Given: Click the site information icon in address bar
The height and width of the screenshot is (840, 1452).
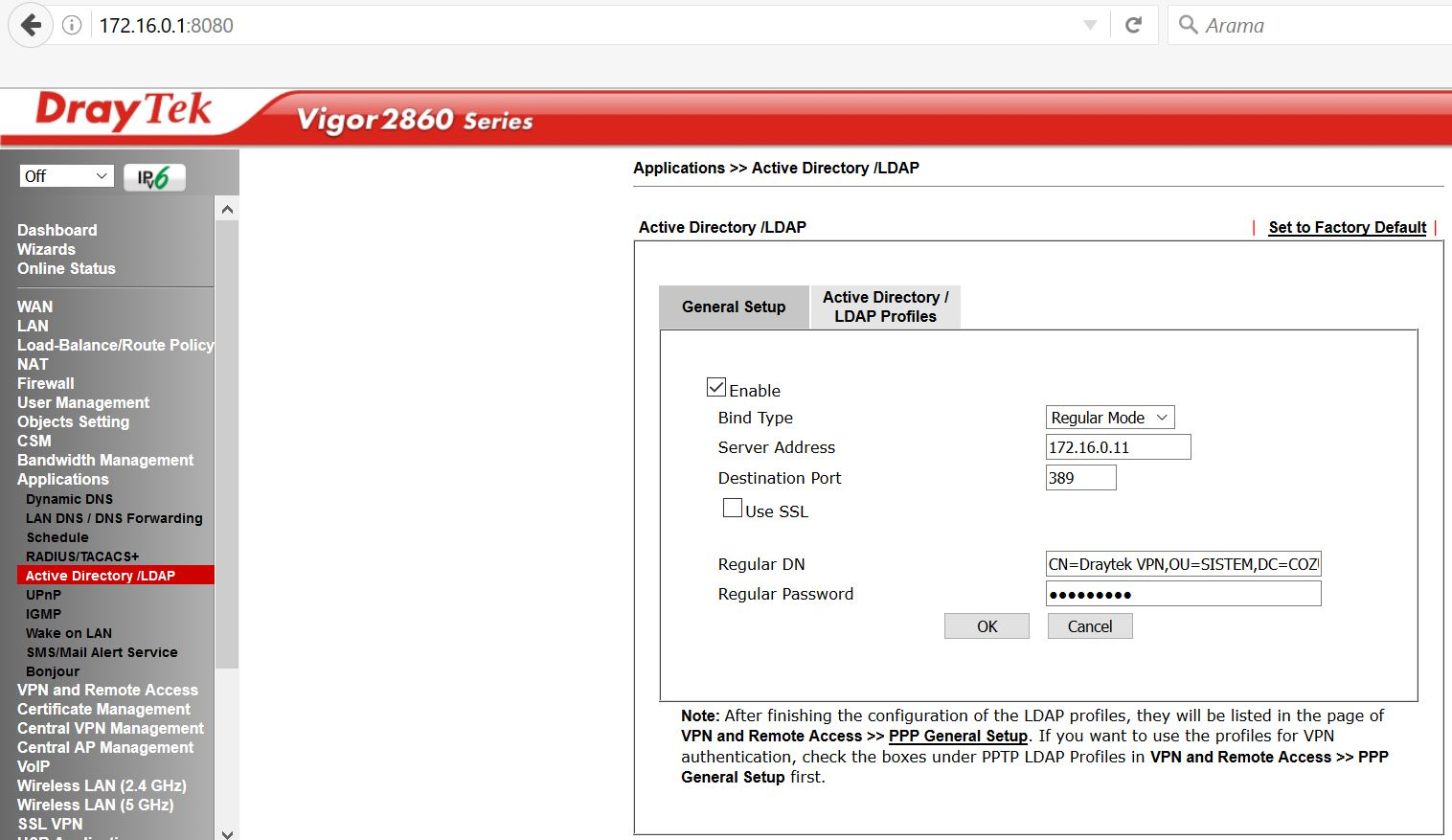Looking at the screenshot, I should pyautogui.click(x=72, y=26).
